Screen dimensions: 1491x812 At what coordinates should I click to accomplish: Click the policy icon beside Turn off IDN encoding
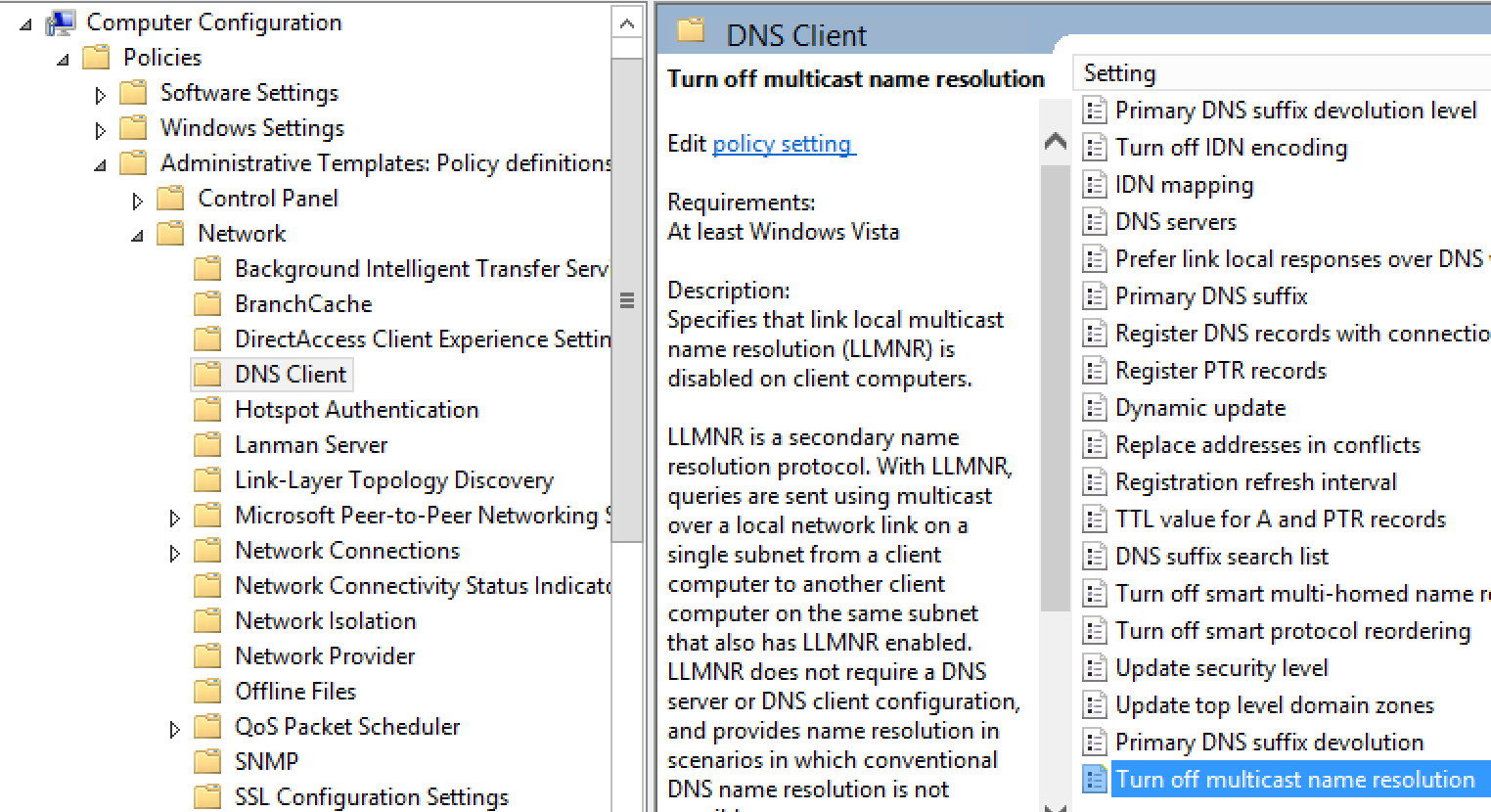1095,148
